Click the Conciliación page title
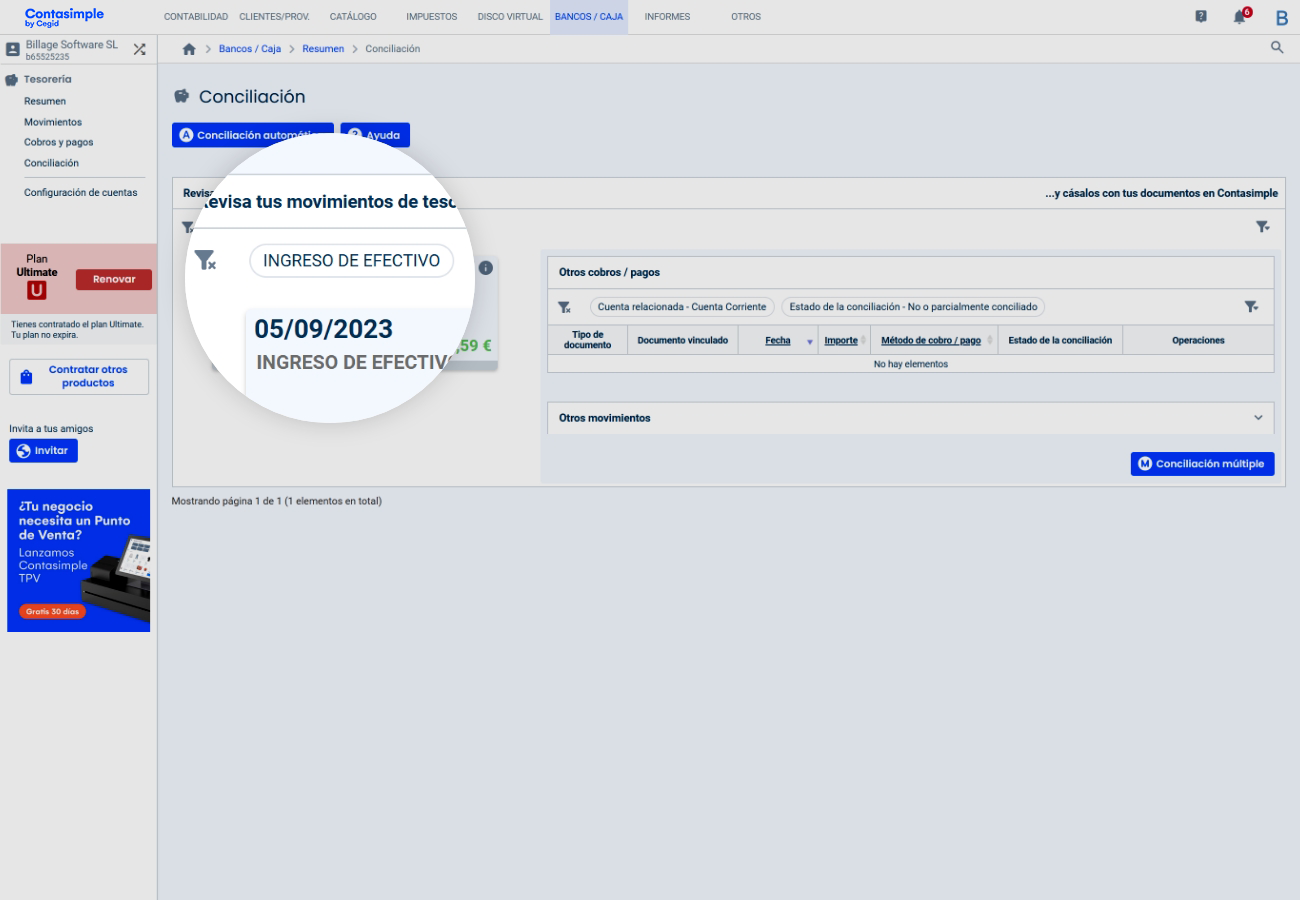 click(x=252, y=97)
